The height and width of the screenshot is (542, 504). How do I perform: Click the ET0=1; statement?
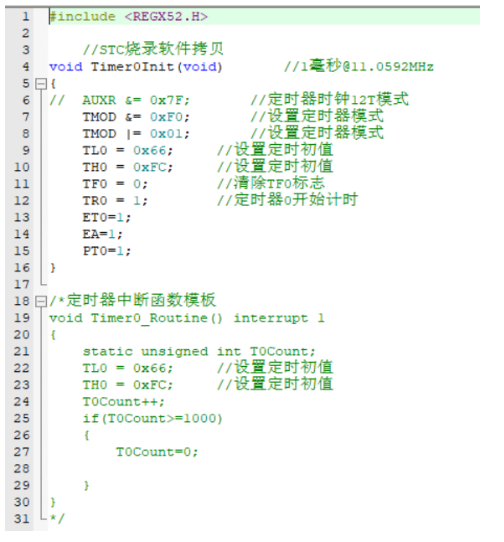107,217
